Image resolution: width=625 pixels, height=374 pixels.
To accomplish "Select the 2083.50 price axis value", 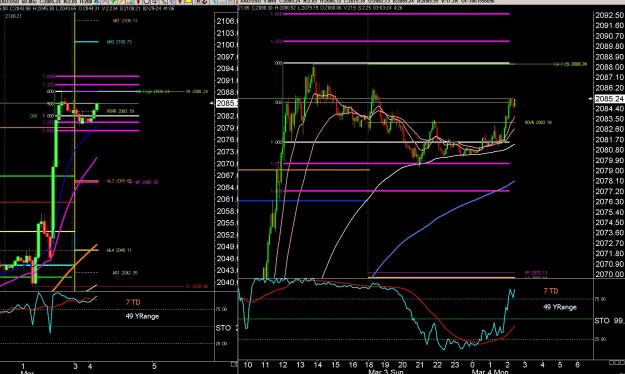I will point(609,119).
